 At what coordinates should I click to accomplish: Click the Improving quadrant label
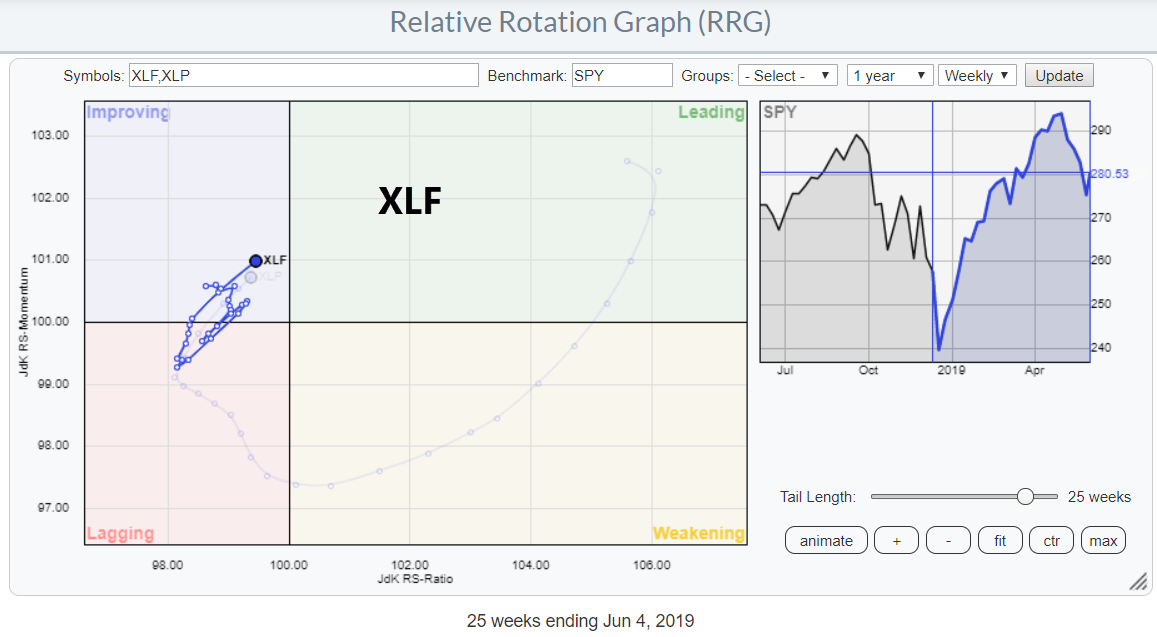click(x=128, y=112)
